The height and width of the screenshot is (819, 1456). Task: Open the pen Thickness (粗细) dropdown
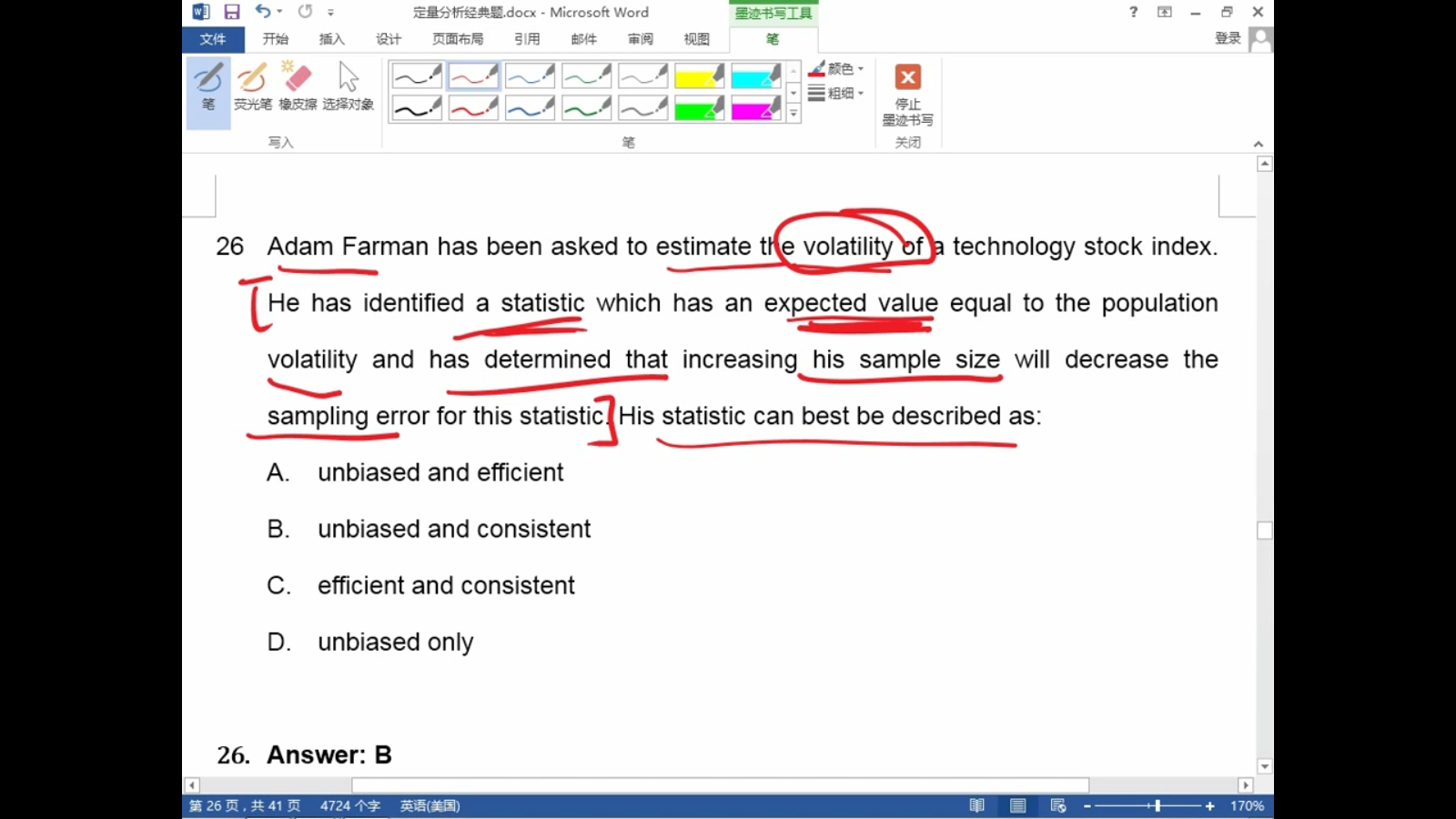[836, 93]
